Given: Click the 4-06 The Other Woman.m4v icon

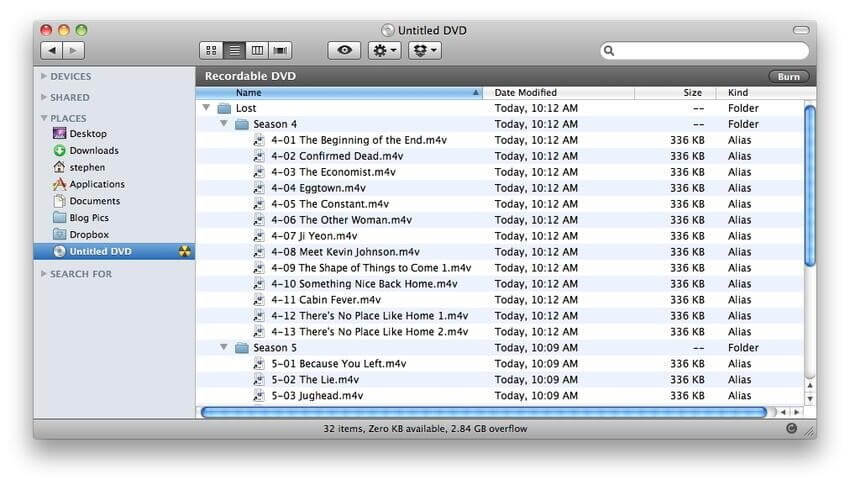Looking at the screenshot, I should click(259, 220).
